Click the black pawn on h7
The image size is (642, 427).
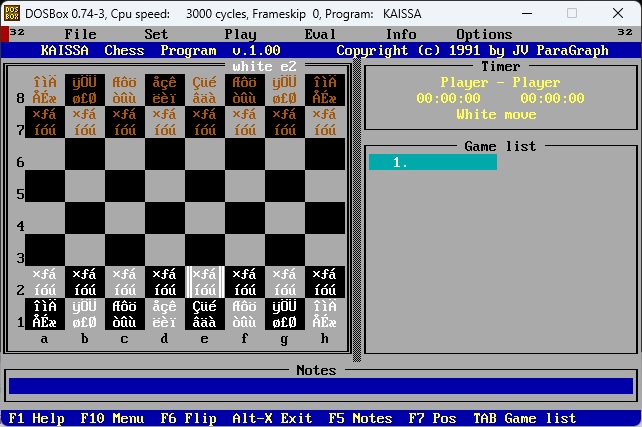(325, 122)
